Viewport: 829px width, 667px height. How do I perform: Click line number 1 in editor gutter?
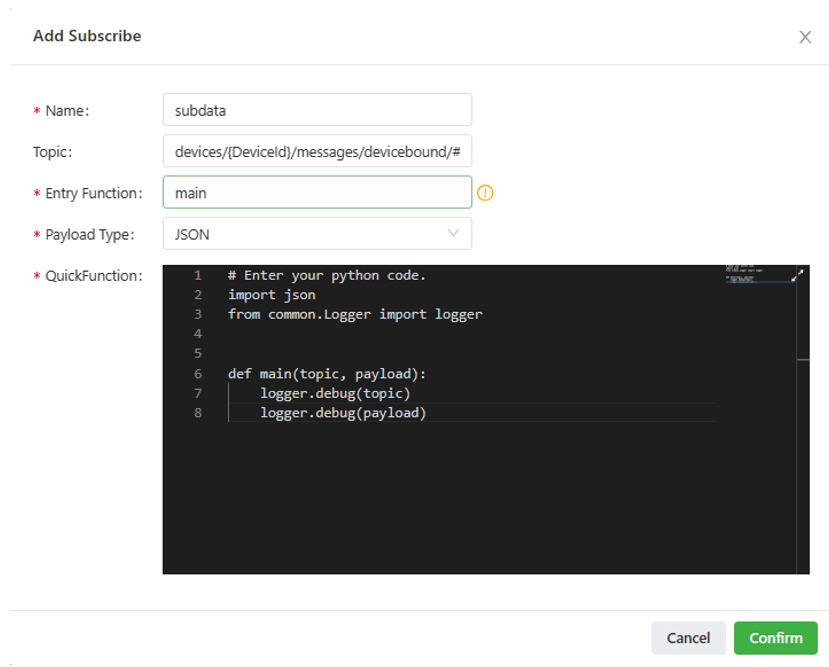(x=198, y=275)
